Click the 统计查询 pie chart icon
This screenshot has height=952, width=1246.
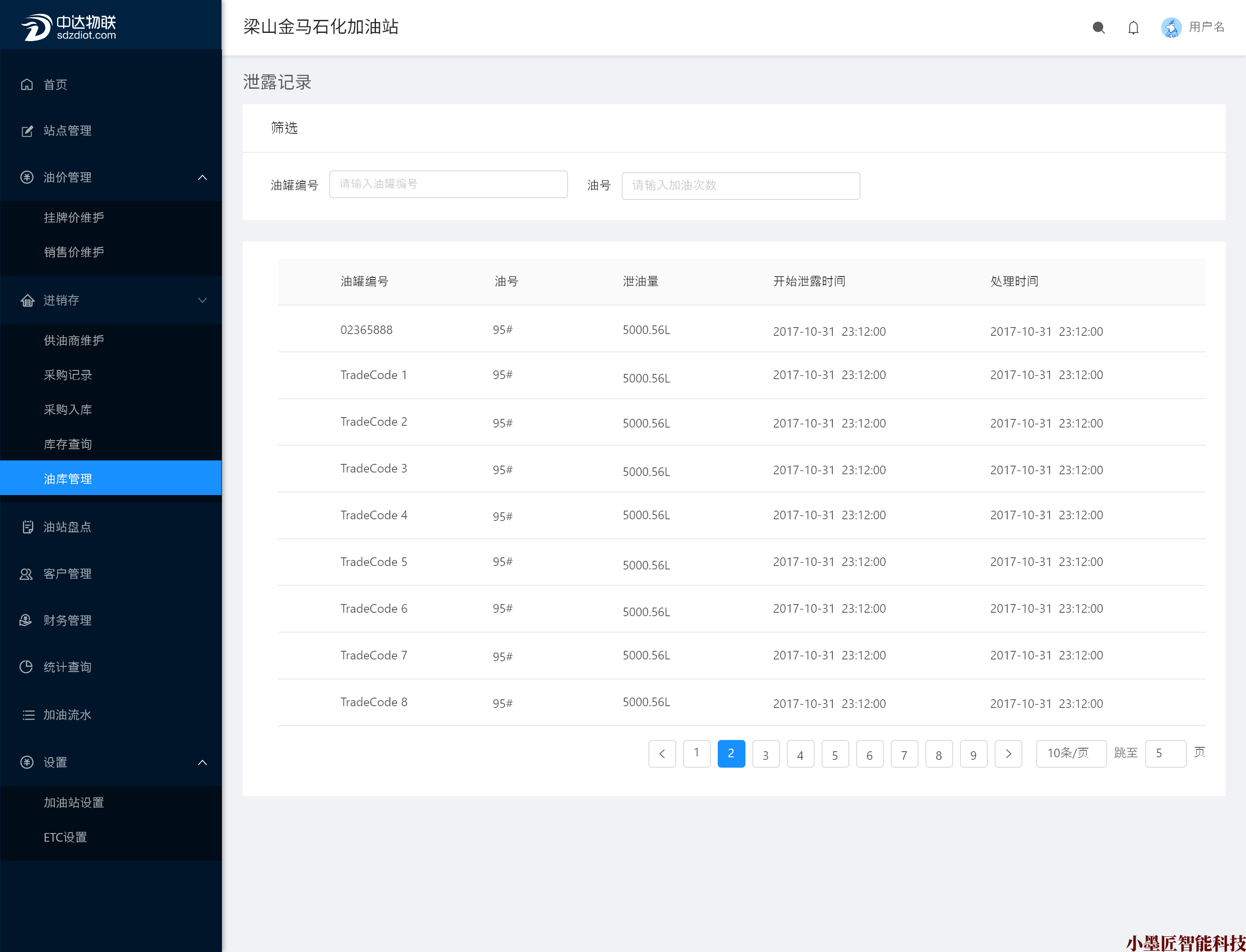point(27,667)
